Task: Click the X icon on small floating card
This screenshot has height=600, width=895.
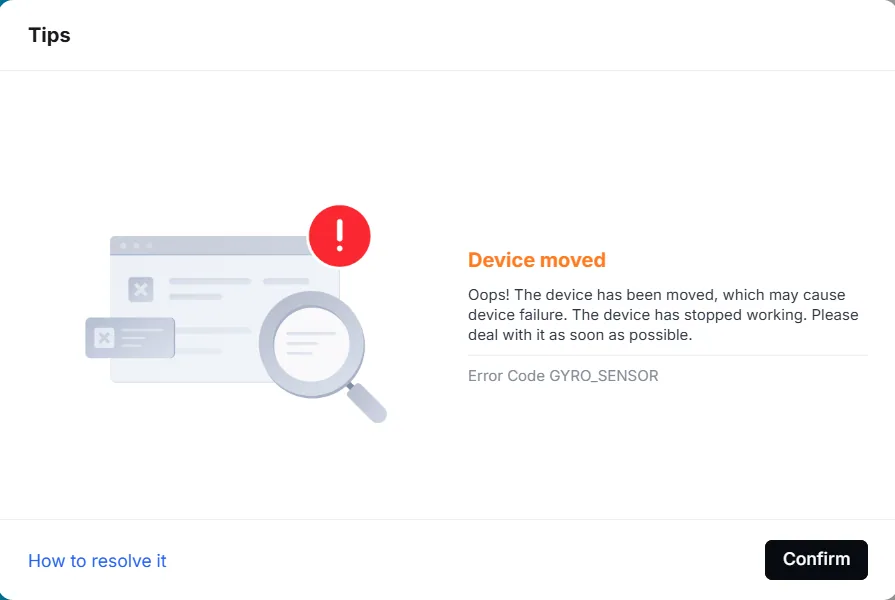Action: click(x=104, y=338)
